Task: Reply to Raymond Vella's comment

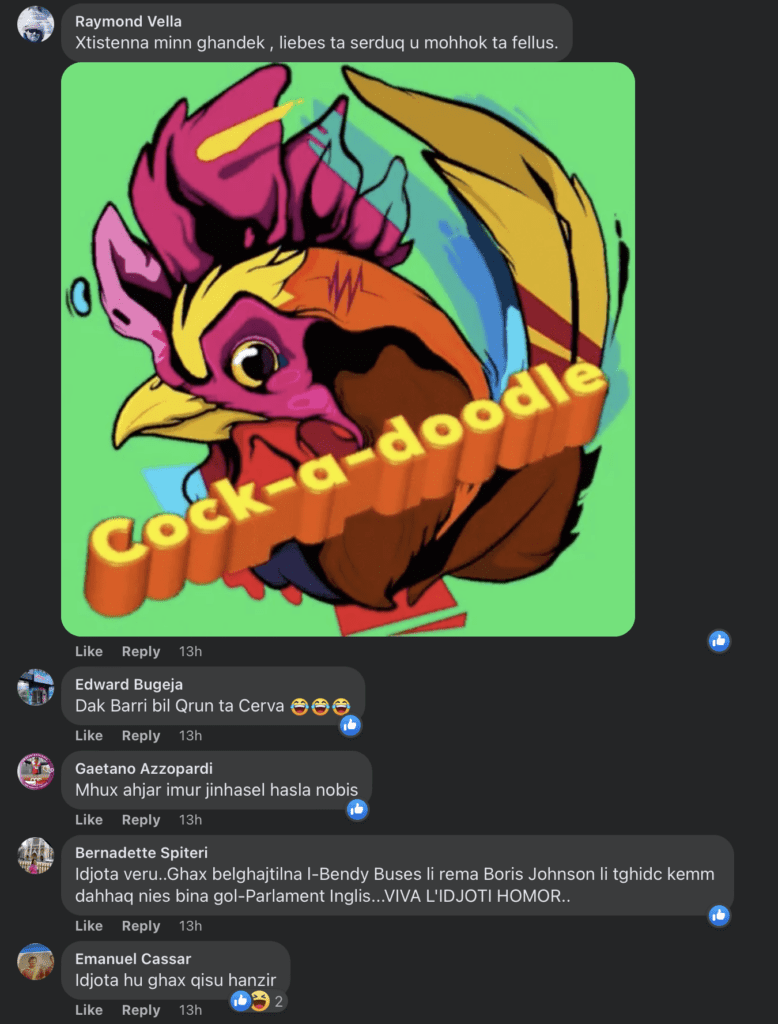Action: tap(140, 651)
